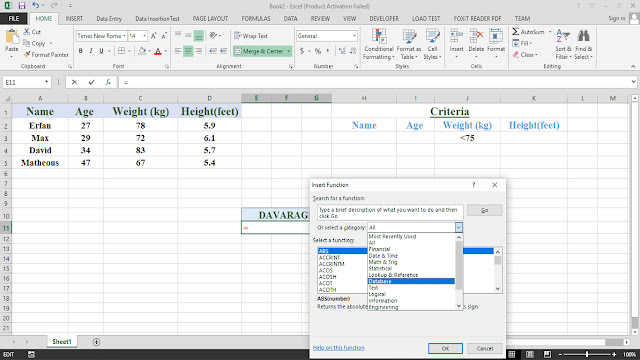Image resolution: width=640 pixels, height=360 pixels.
Task: Open the font name dropdown
Action: pyautogui.click(x=124, y=36)
